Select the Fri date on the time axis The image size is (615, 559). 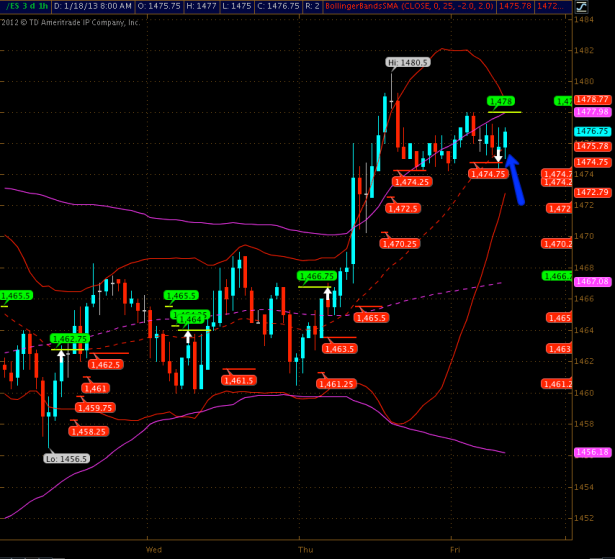[454, 549]
